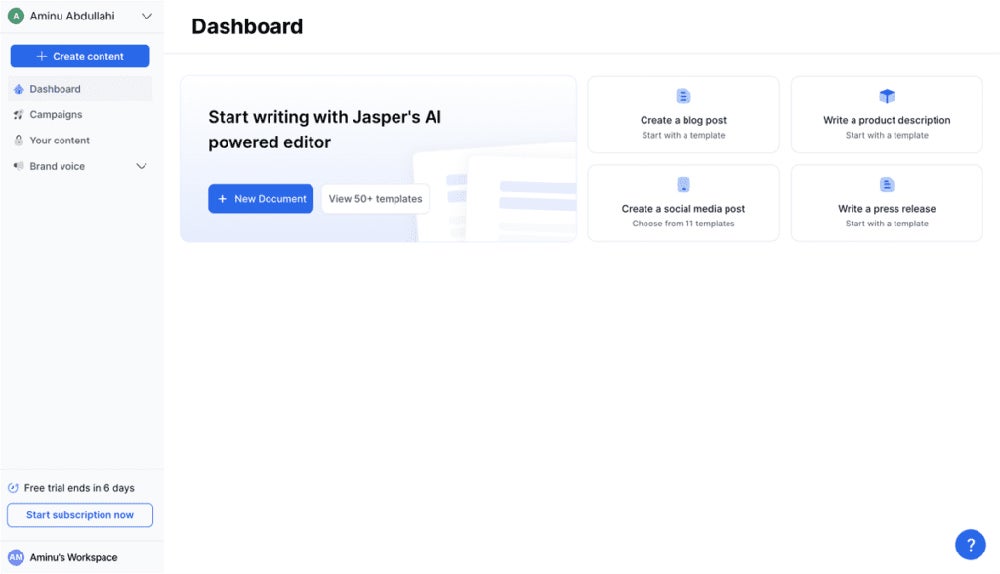Click the green user avatar icon
Screen dimensions: 1000x574
click(15, 16)
